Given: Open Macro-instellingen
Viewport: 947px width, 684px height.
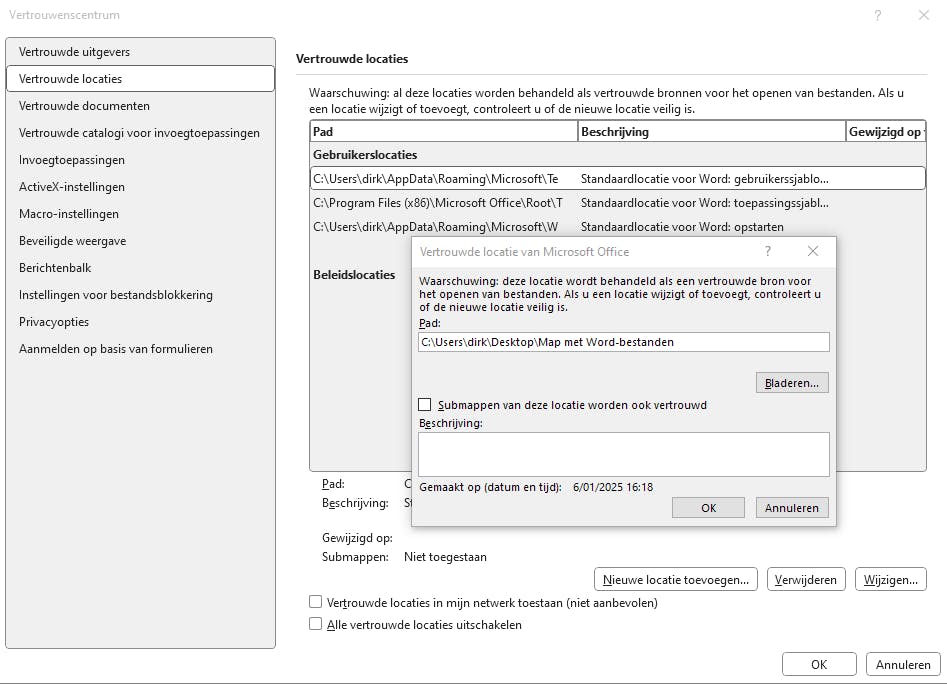Looking at the screenshot, I should [140, 214].
